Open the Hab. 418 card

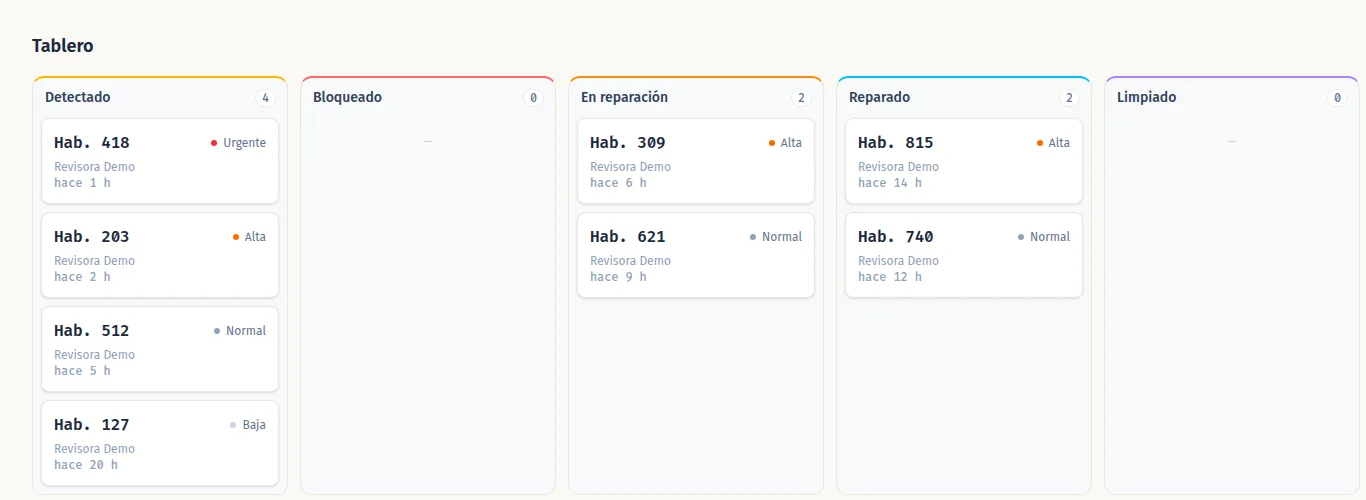160,161
